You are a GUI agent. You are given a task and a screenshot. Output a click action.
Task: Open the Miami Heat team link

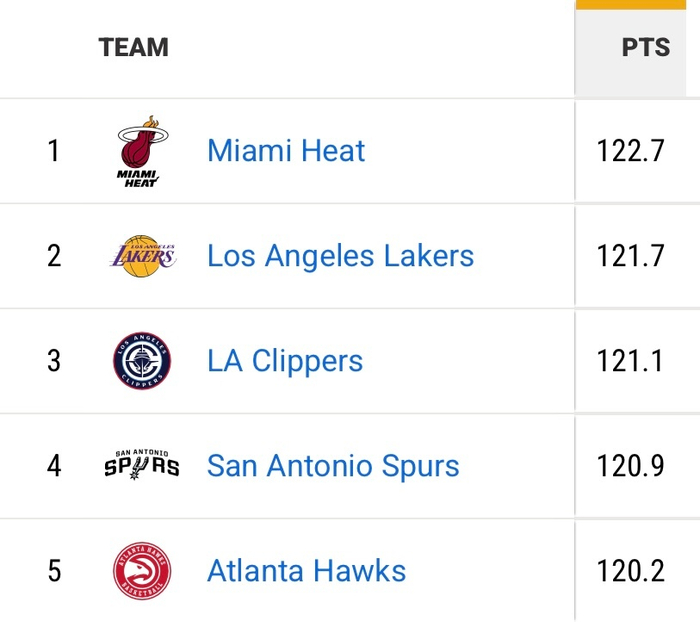286,151
